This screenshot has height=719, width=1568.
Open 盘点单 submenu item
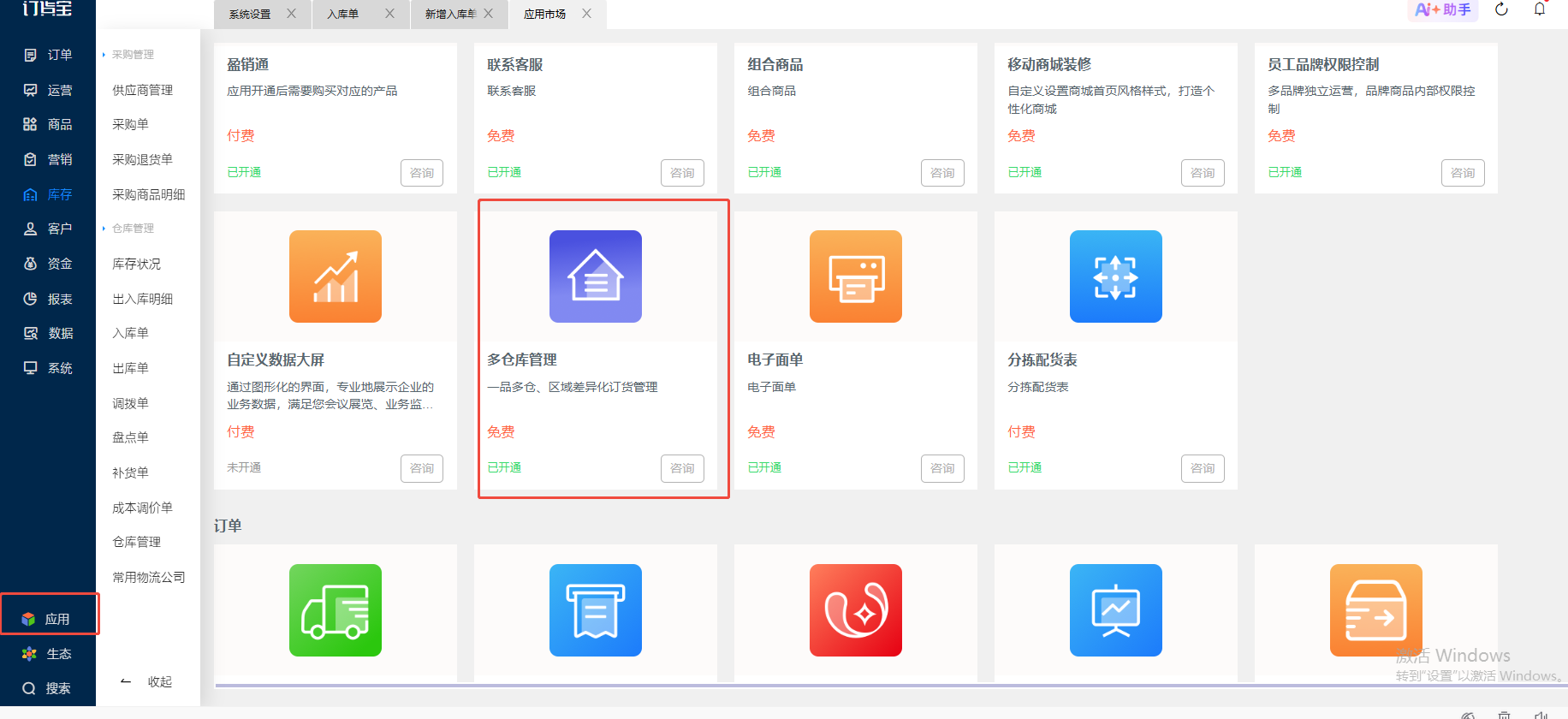[130, 437]
